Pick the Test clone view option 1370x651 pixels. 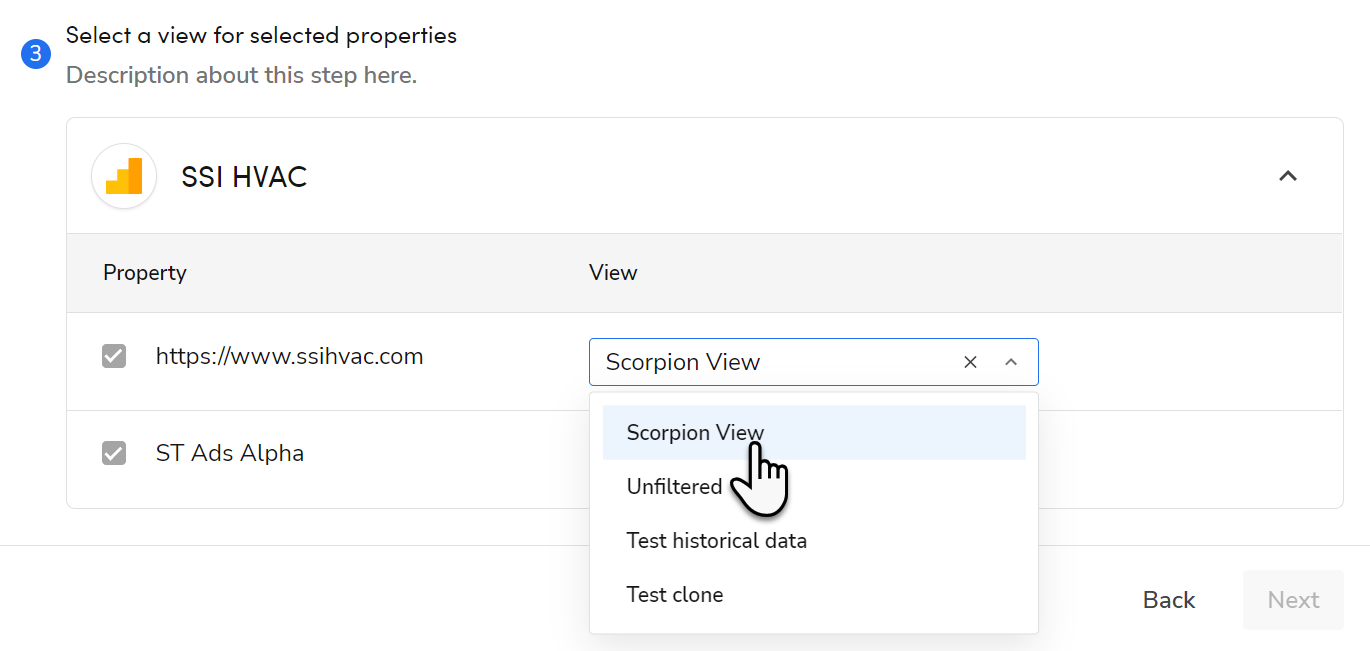tap(814, 595)
